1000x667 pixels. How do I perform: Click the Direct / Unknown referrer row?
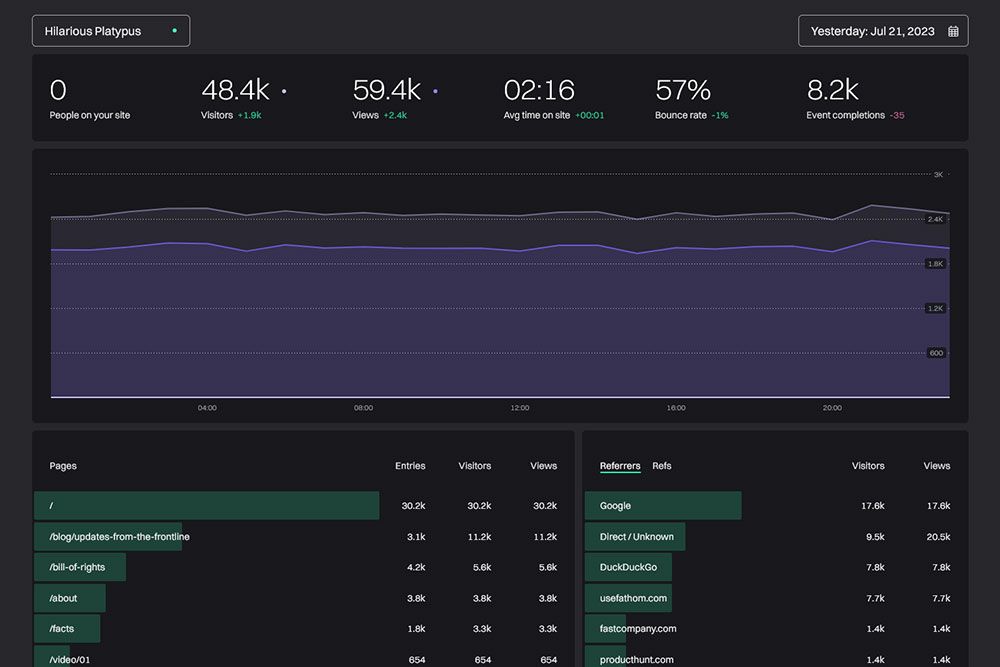(x=636, y=537)
